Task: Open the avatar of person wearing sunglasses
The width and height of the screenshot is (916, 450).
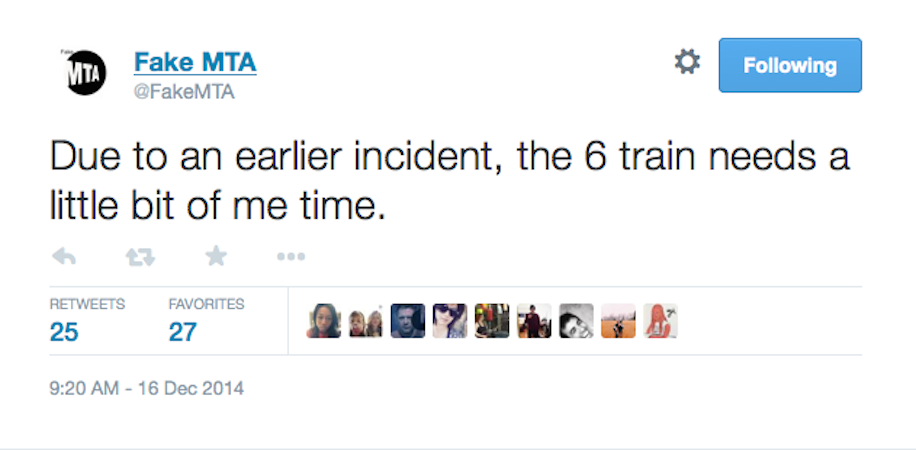Action: click(450, 321)
